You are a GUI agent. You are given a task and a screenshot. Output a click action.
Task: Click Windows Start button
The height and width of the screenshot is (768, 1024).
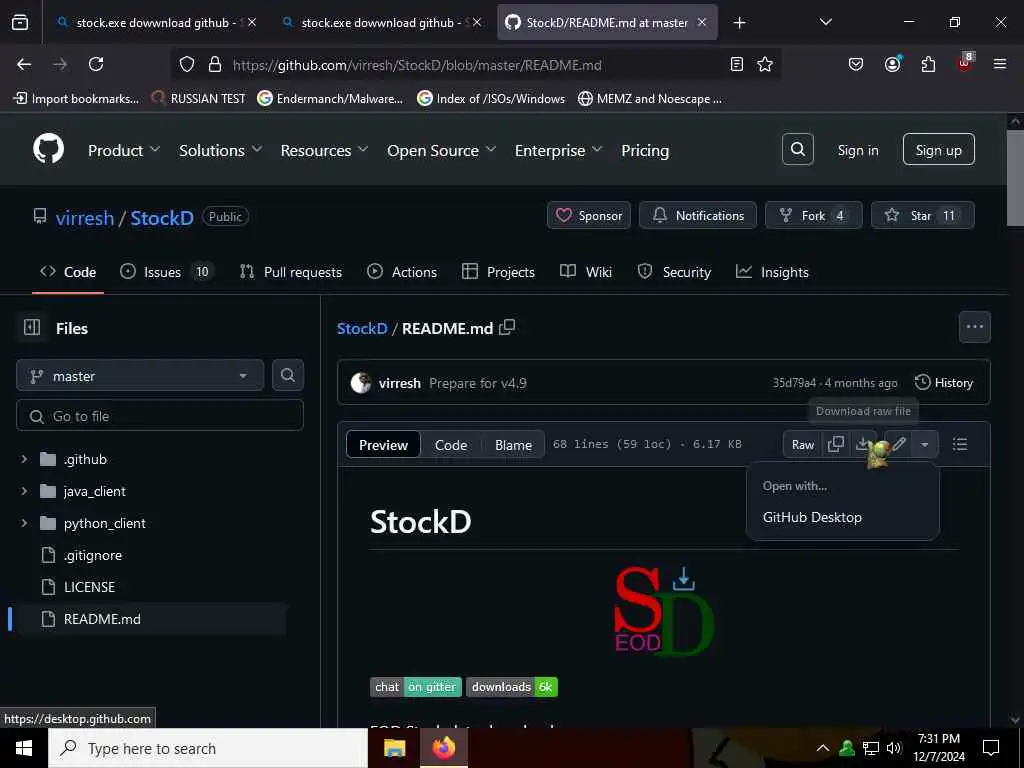[24, 748]
